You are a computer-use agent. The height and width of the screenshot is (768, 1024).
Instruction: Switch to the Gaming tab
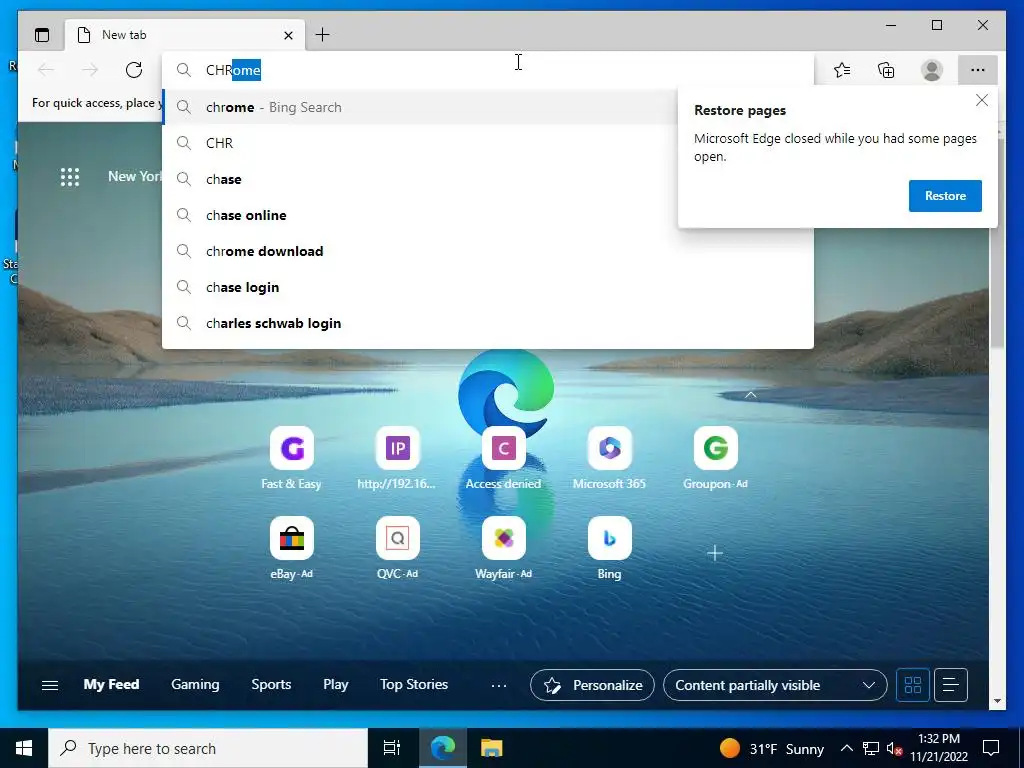click(x=195, y=684)
